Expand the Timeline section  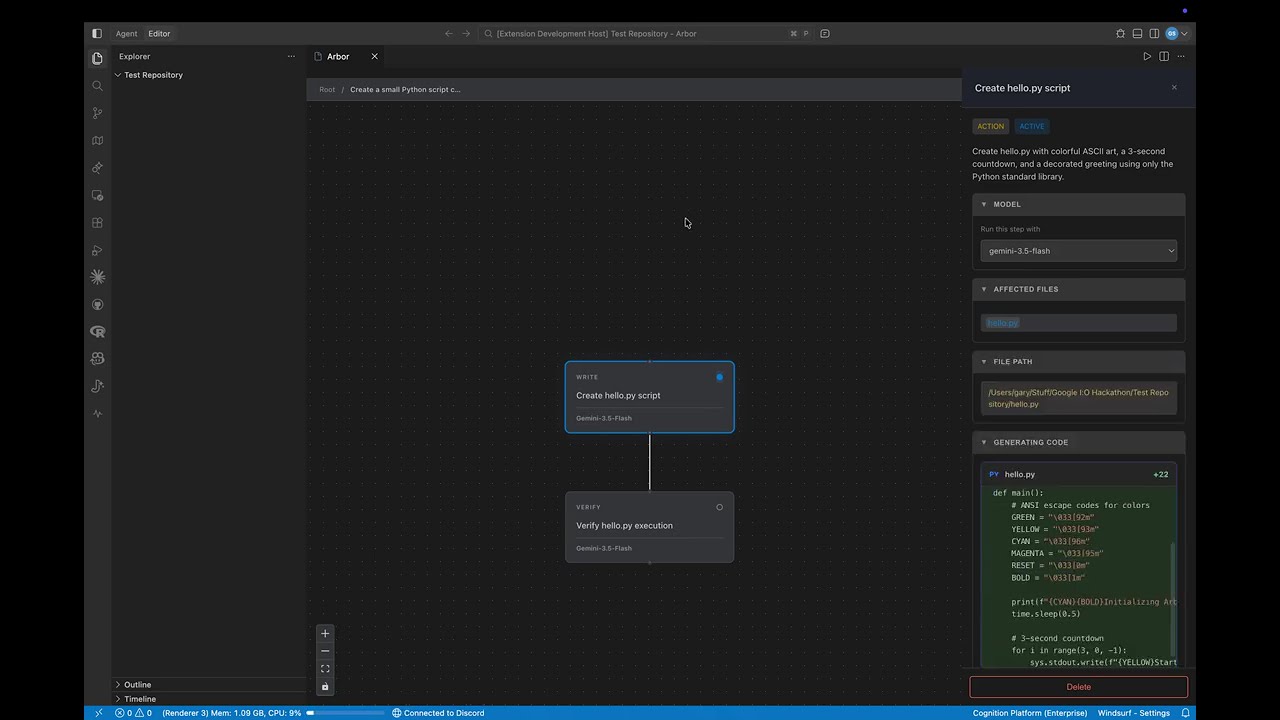pos(139,699)
